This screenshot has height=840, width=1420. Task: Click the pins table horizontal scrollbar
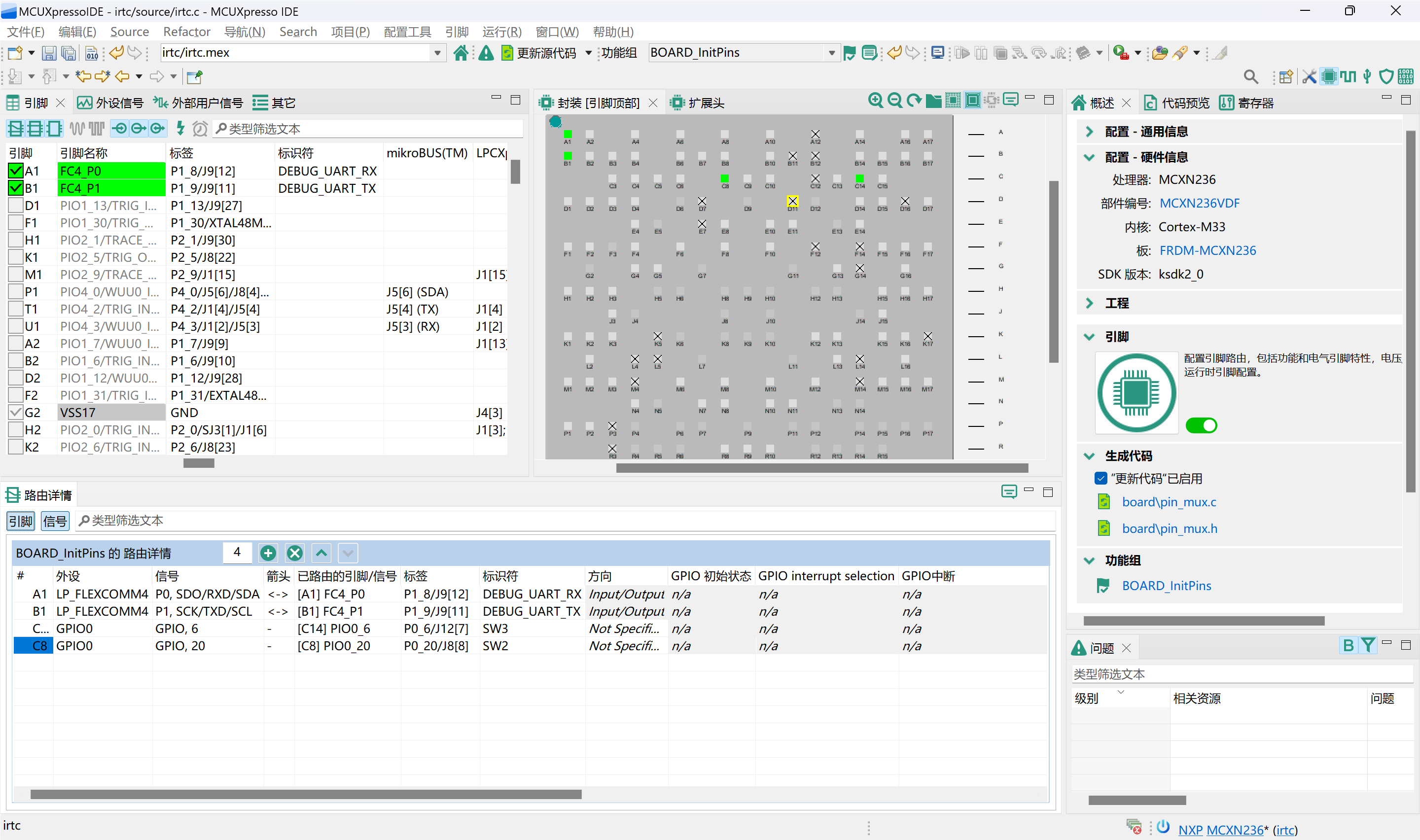coord(199,463)
